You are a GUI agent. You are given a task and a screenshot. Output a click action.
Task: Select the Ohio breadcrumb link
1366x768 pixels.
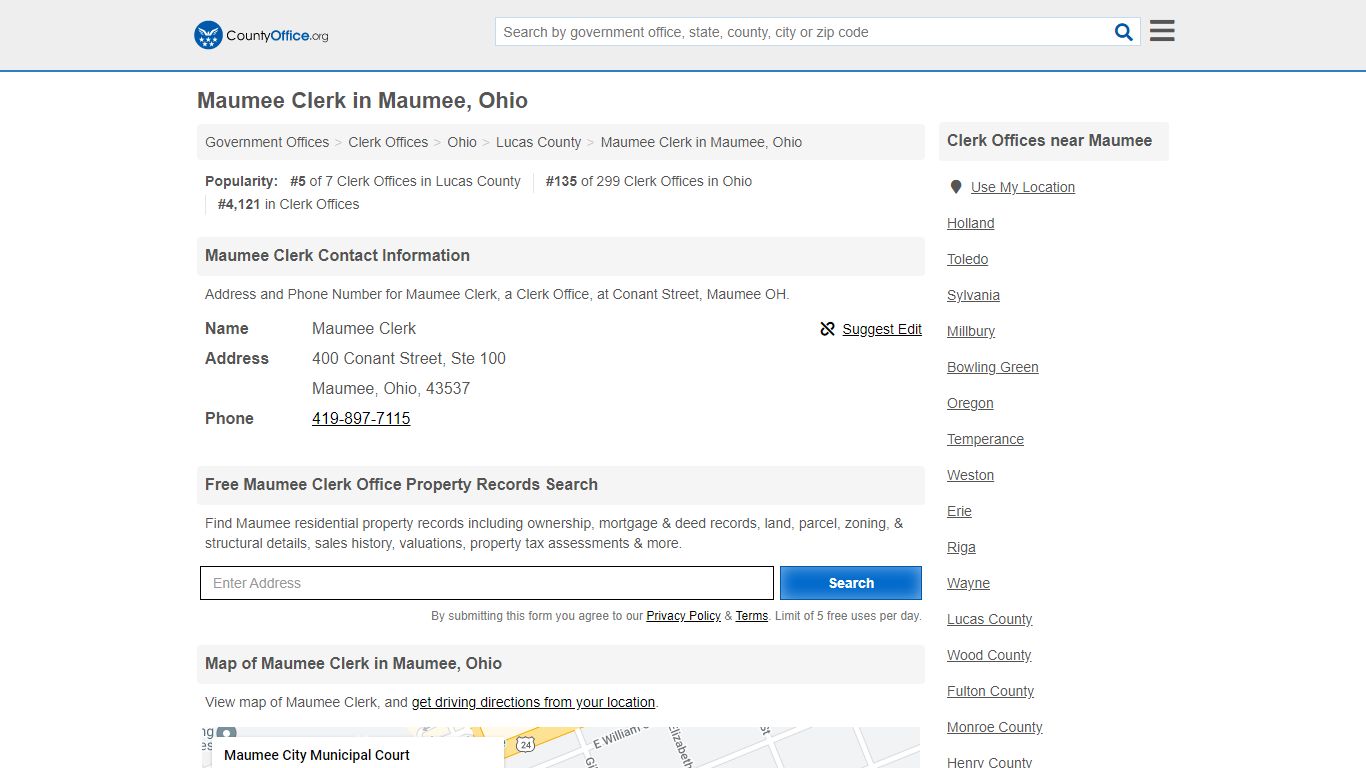[462, 142]
